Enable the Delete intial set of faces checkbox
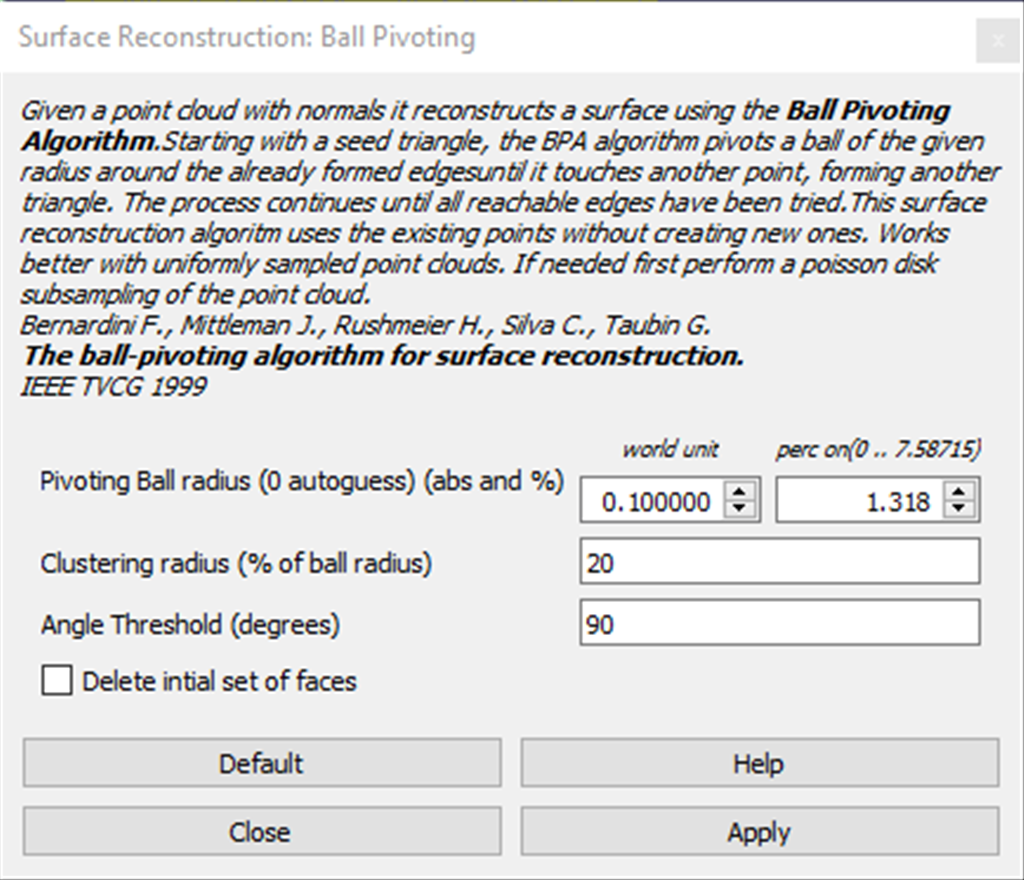Viewport: 1024px width, 880px height. (x=58, y=682)
